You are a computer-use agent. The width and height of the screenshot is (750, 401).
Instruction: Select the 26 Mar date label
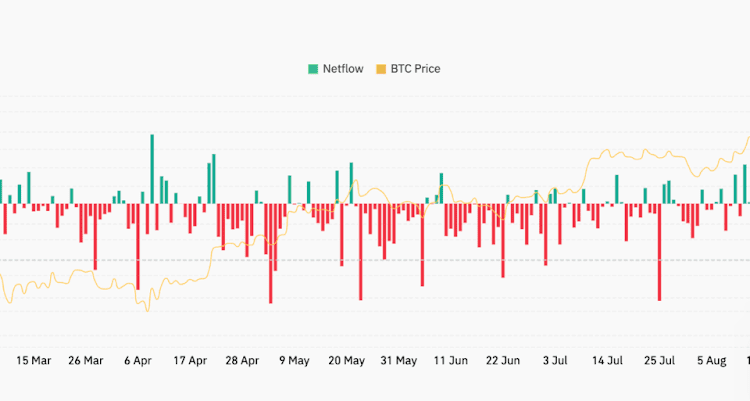click(86, 360)
